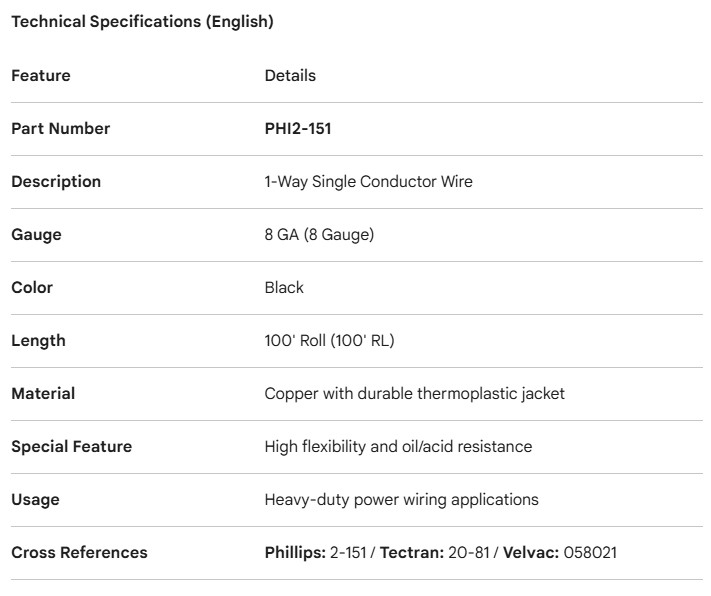Select the Part Number row label
The width and height of the screenshot is (711, 596).
tap(61, 129)
